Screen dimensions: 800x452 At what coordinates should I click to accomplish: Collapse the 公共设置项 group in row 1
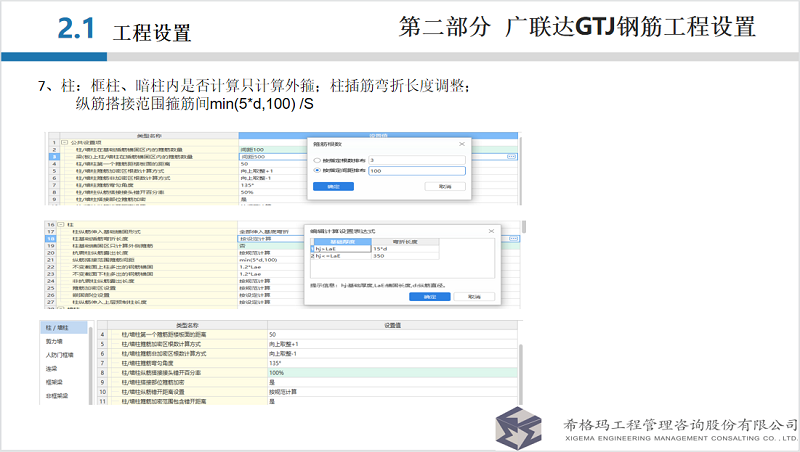click(x=65, y=142)
